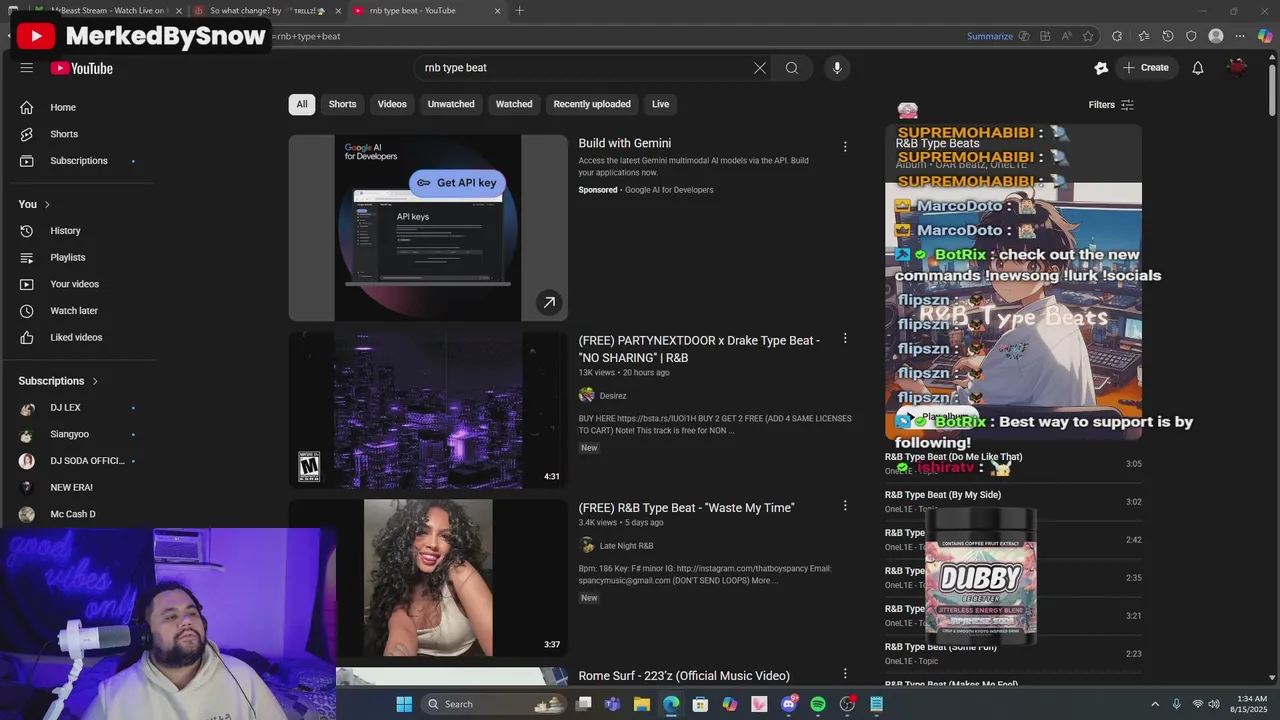Click the YouTube logo

point(82,68)
